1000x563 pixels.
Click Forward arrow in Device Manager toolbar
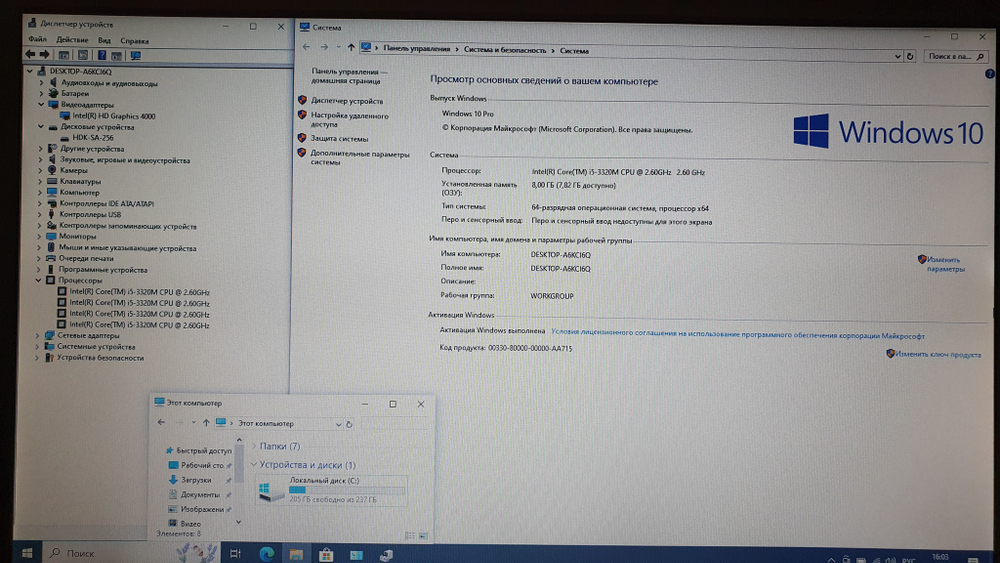tap(44, 55)
